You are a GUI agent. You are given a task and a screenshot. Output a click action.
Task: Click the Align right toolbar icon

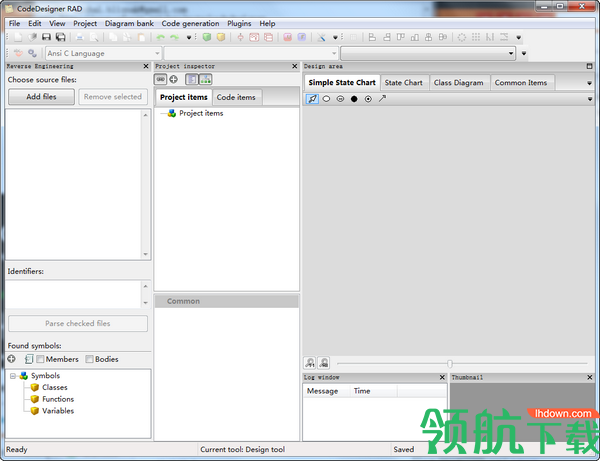tap(387, 37)
